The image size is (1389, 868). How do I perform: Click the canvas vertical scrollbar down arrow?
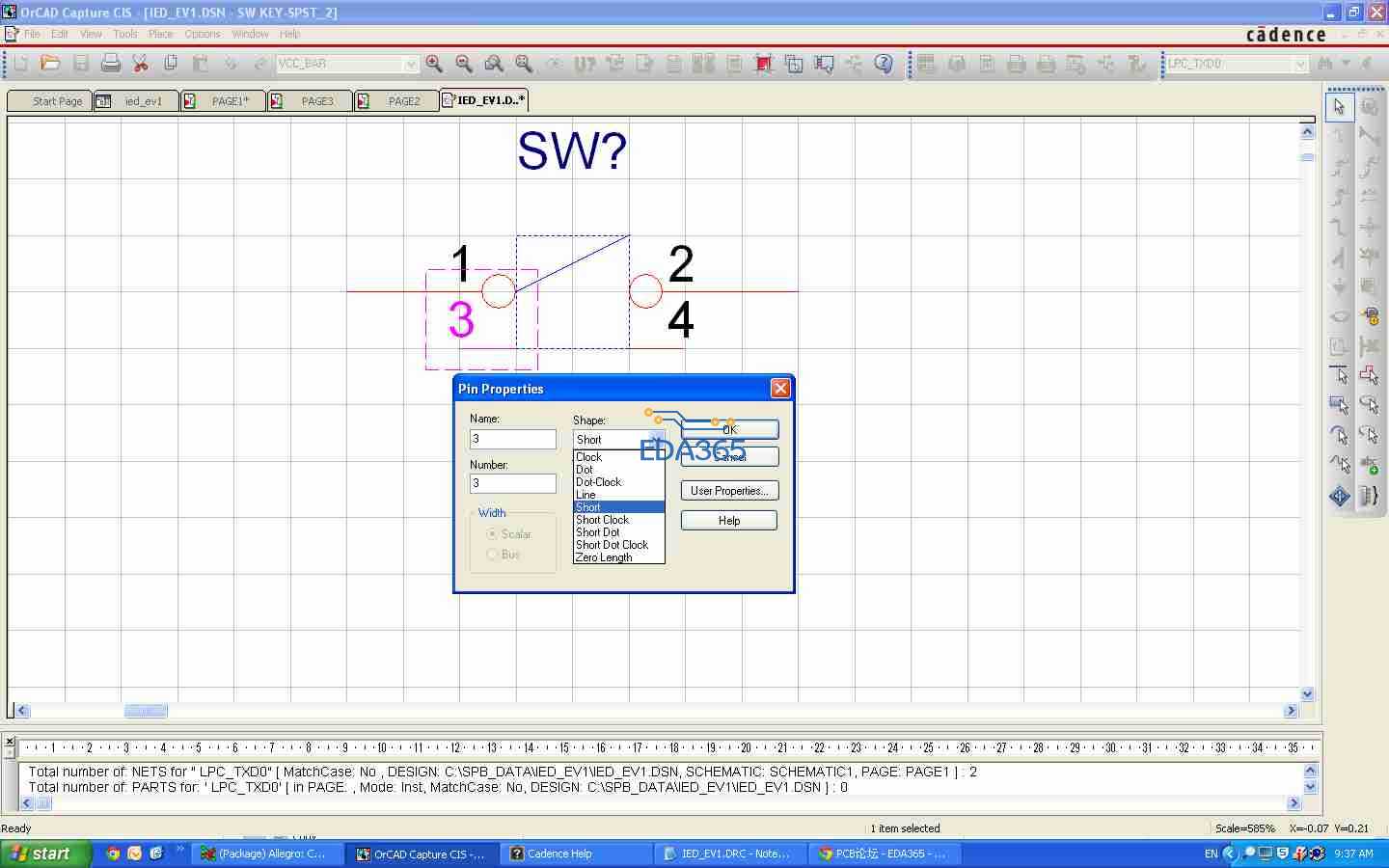[x=1308, y=694]
